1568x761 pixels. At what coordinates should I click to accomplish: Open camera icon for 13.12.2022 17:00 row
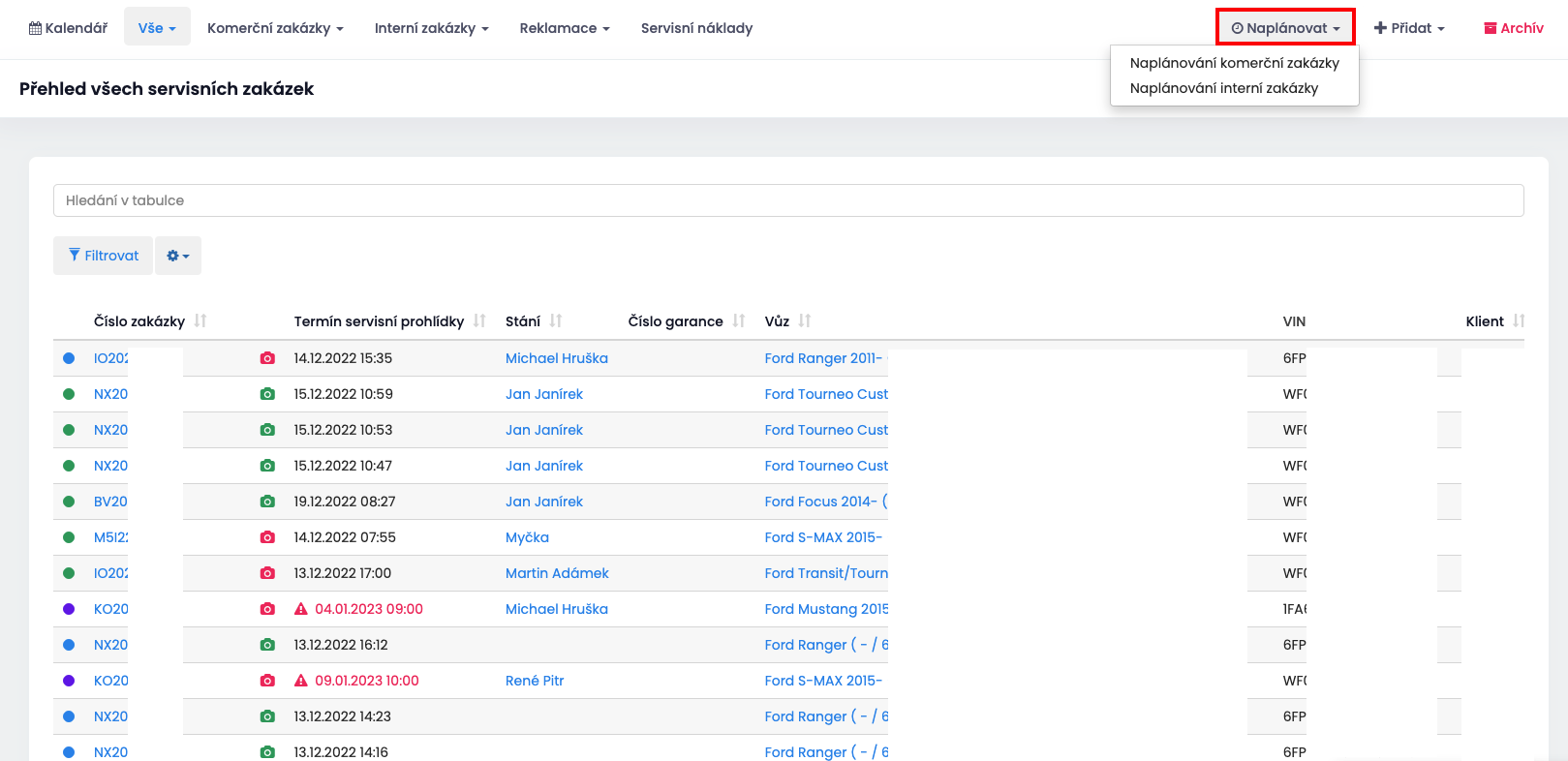tap(267, 573)
